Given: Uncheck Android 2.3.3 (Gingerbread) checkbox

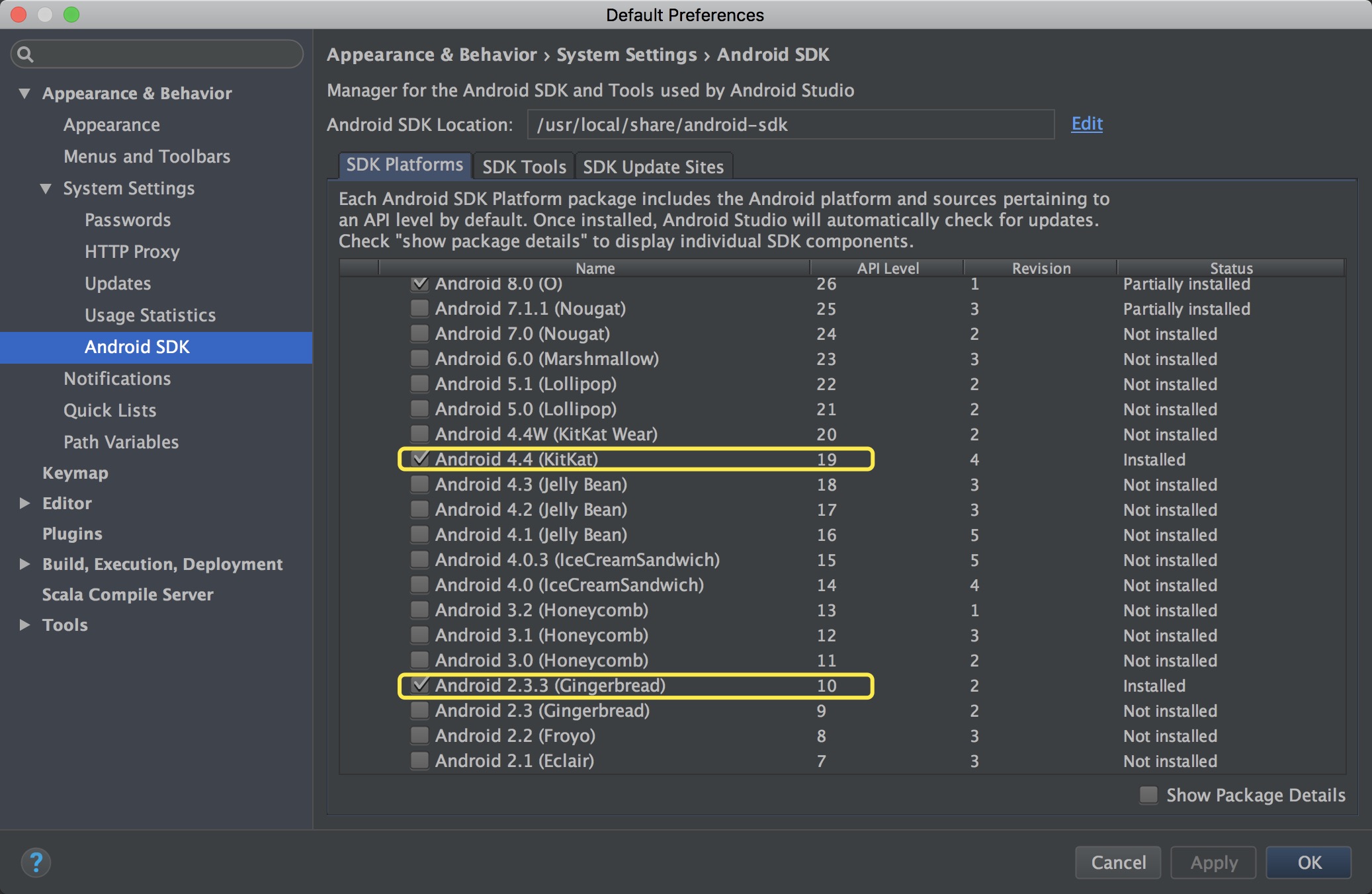Looking at the screenshot, I should pyautogui.click(x=419, y=686).
